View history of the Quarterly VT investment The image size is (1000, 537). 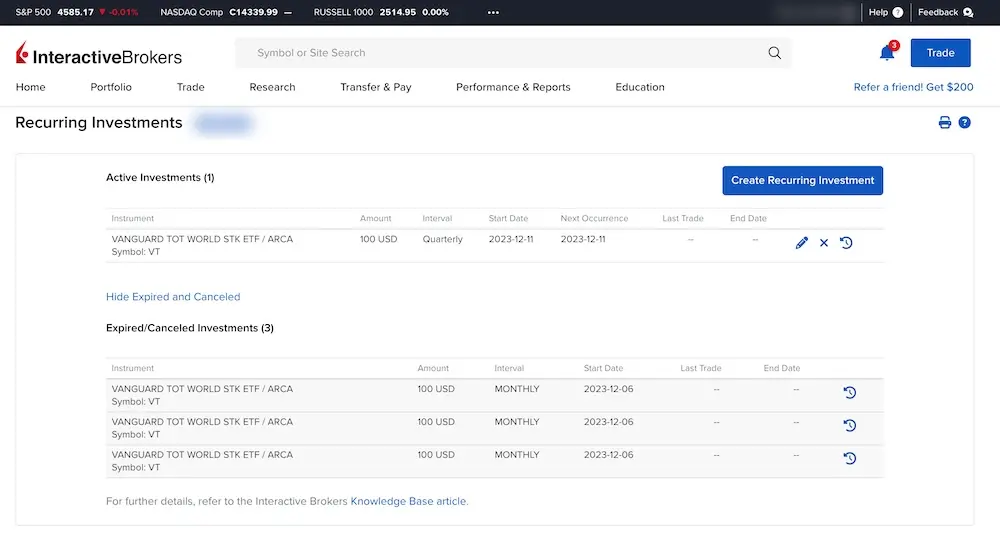846,243
